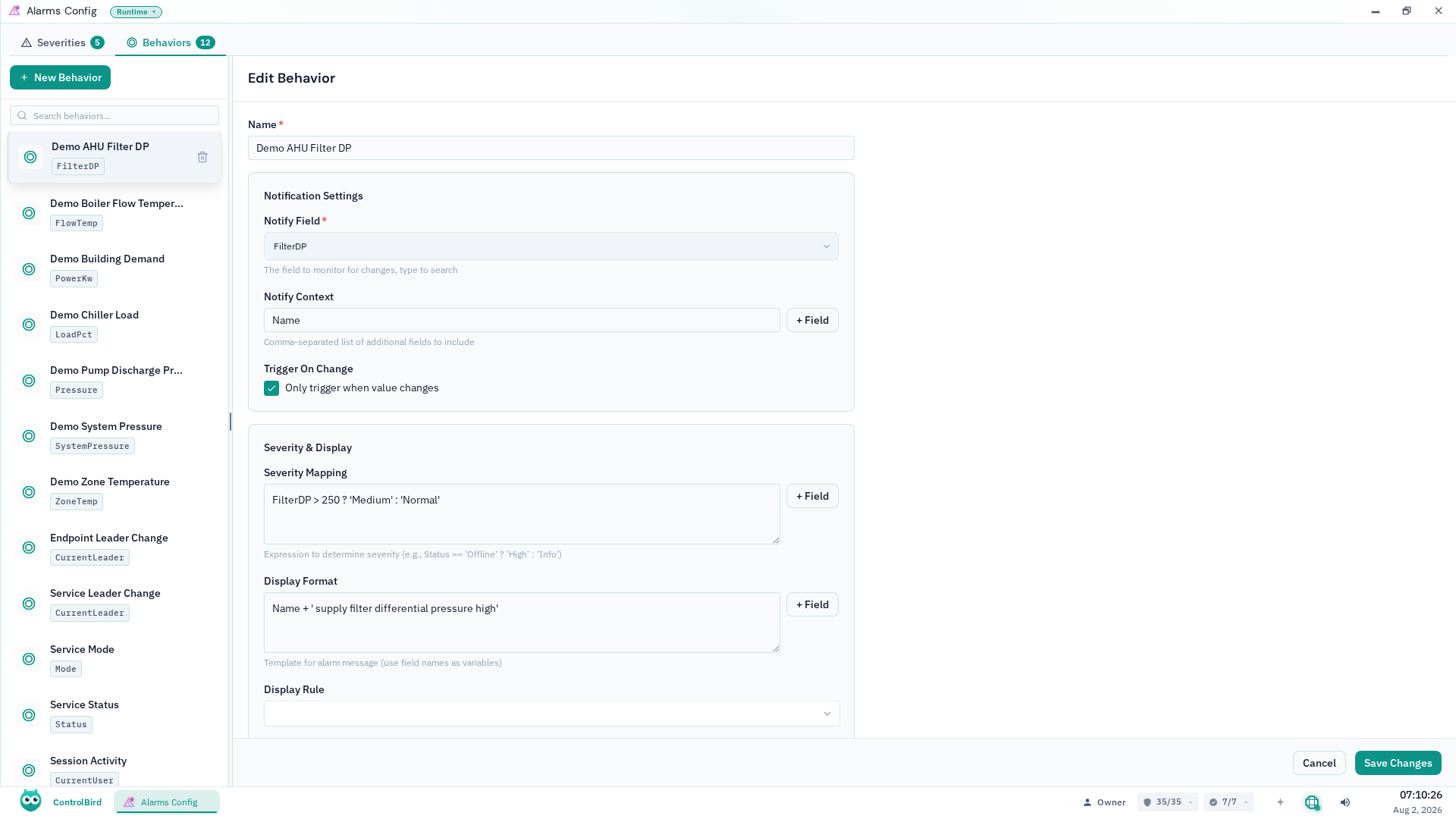Select Endpoint Leader Change behavior

coord(115,548)
